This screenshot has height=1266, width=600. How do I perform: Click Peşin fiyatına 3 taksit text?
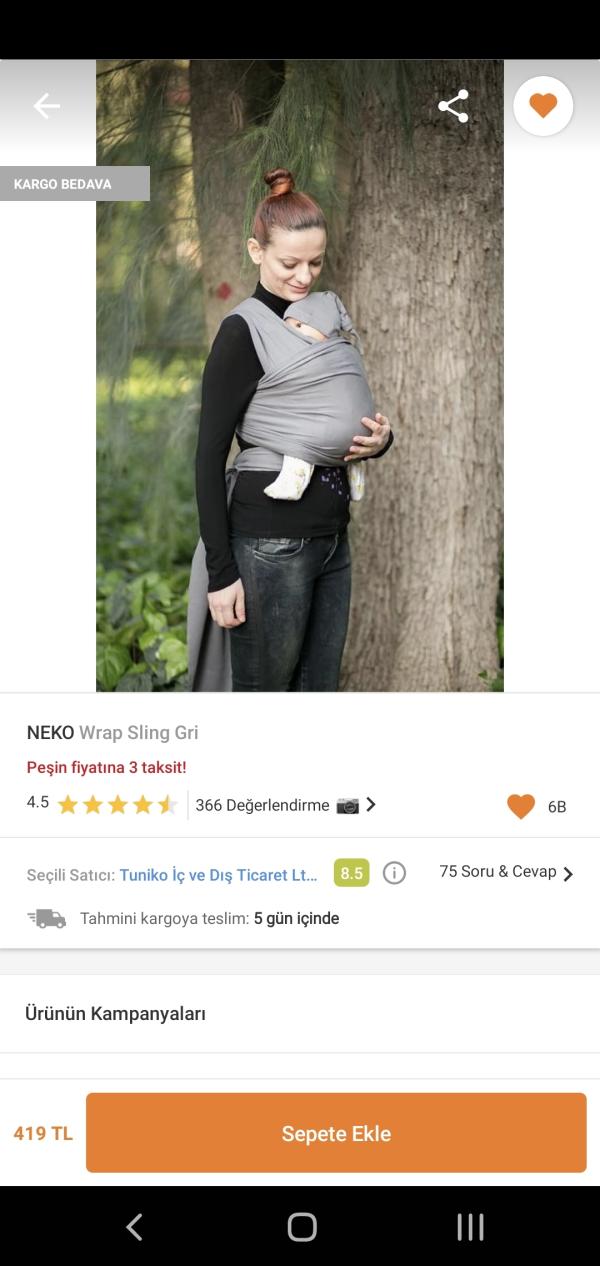pos(106,768)
